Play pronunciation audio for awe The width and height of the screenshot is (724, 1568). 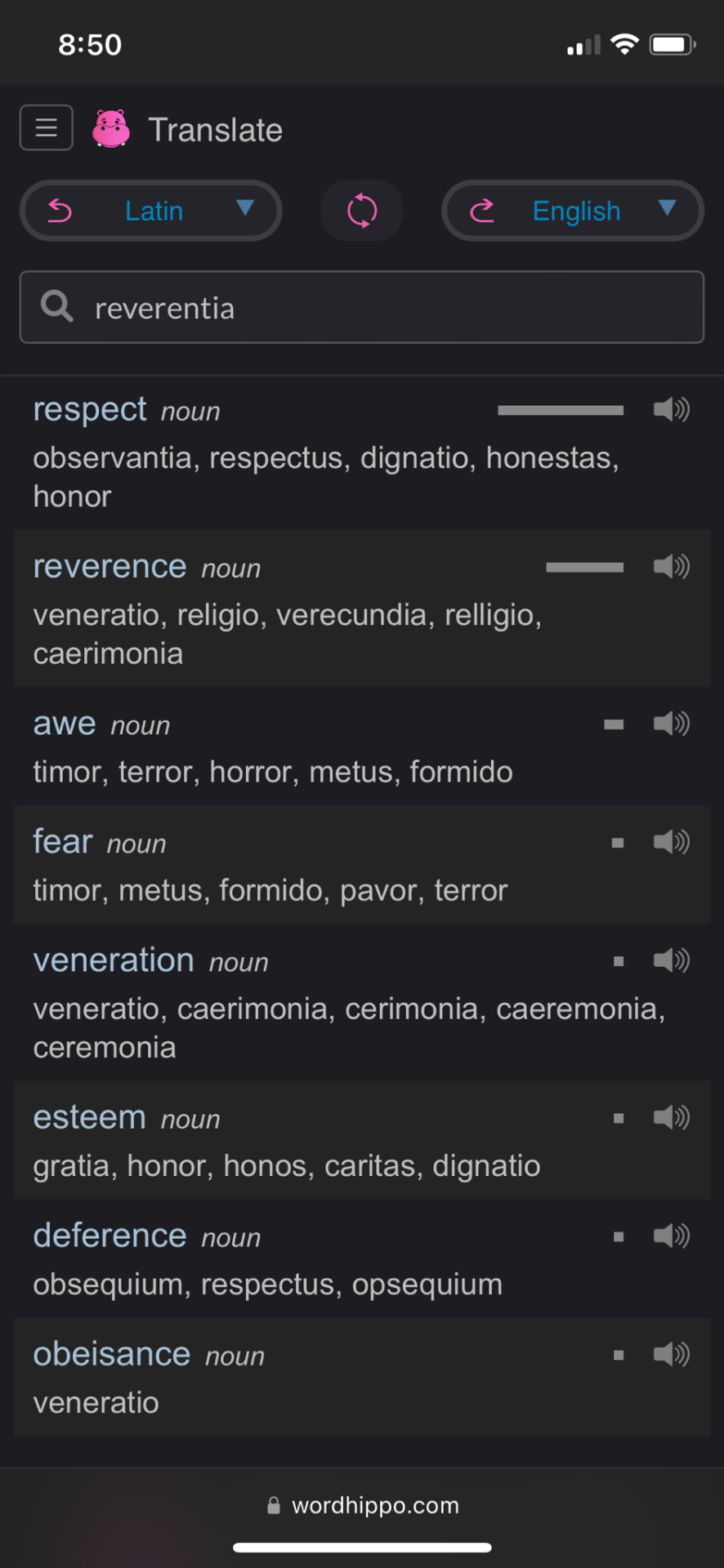672,724
